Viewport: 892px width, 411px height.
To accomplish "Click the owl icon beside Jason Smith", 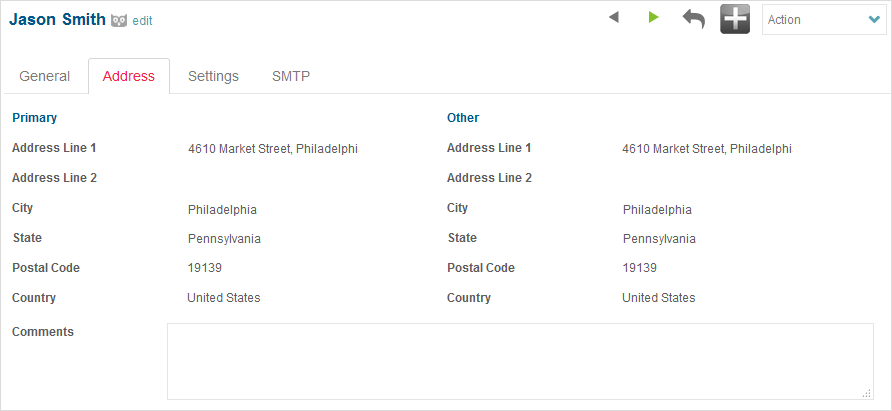I will [118, 20].
